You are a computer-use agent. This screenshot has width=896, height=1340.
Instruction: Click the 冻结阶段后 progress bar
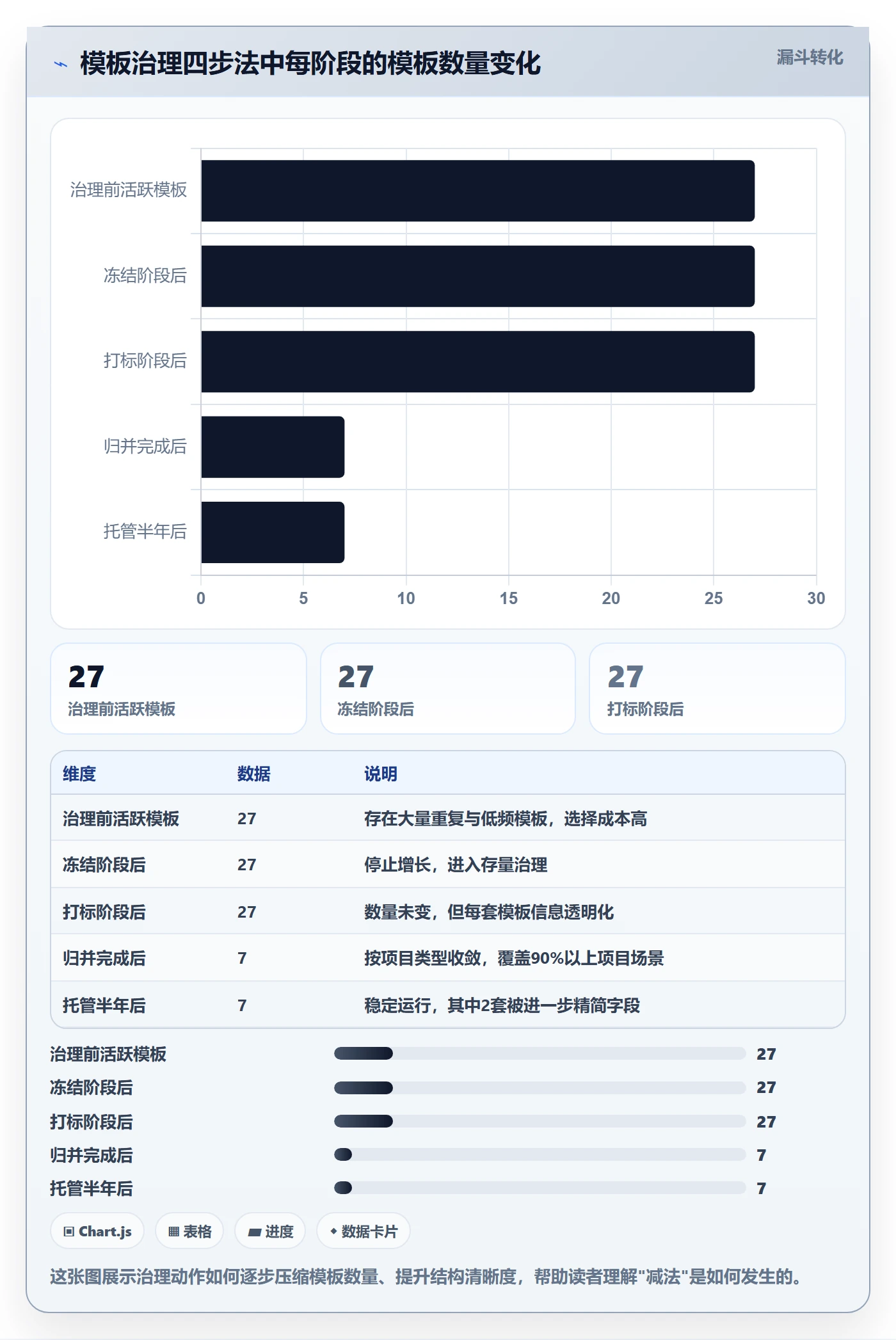(x=540, y=1087)
